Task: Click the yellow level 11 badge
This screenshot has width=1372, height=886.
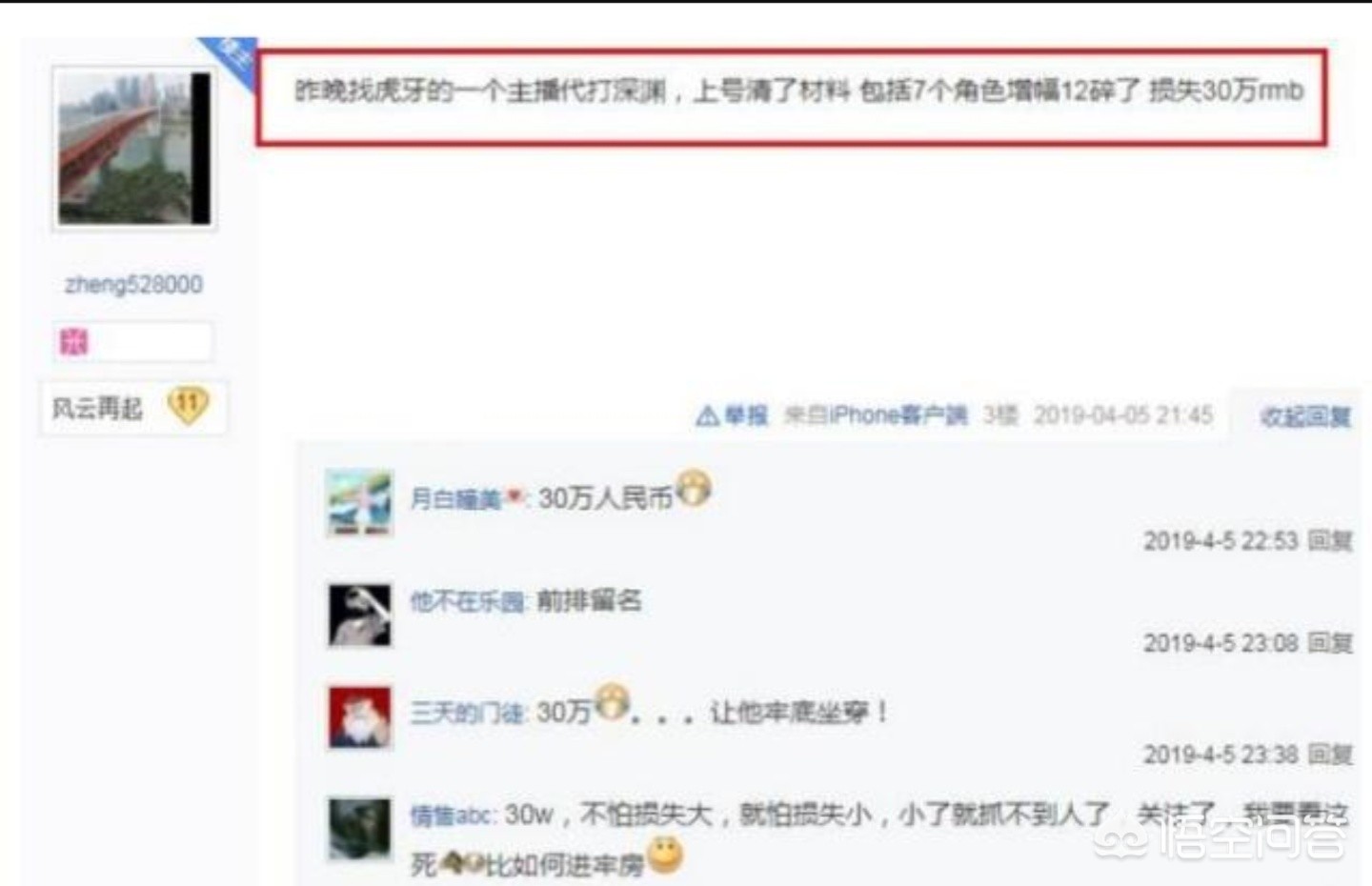Action: click(188, 405)
